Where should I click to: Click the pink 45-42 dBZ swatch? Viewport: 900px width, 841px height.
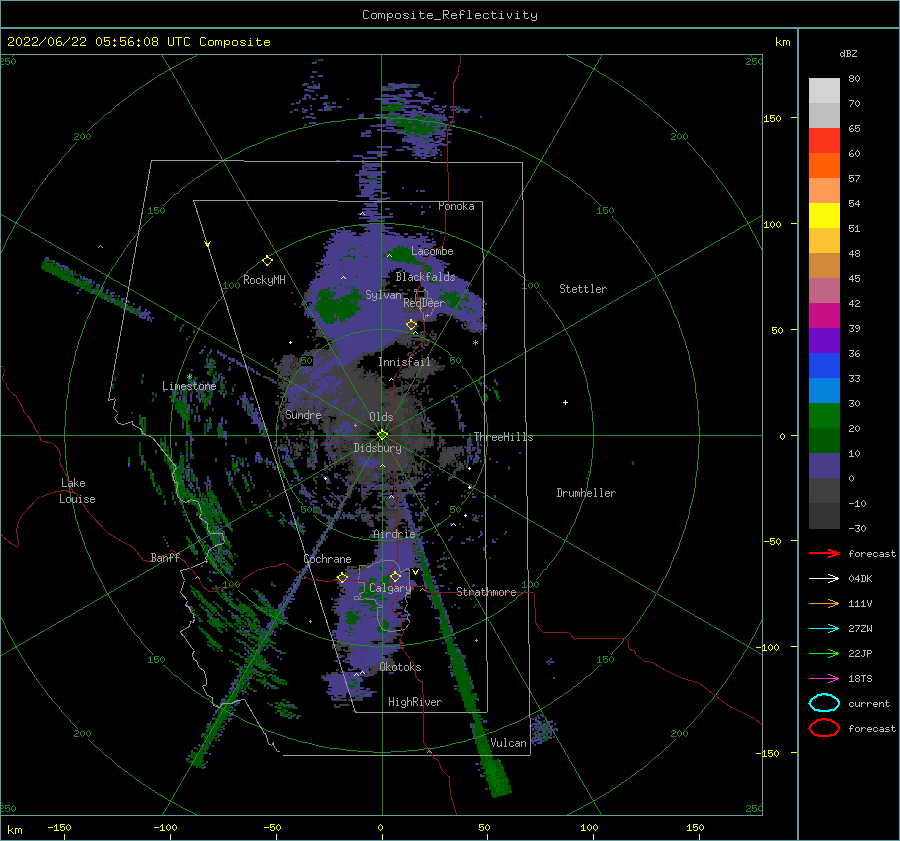(824, 291)
